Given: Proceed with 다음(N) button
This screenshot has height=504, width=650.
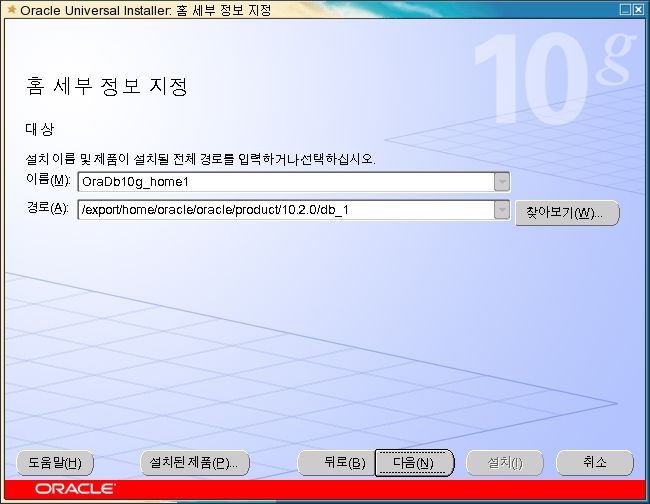Looking at the screenshot, I should 414,463.
